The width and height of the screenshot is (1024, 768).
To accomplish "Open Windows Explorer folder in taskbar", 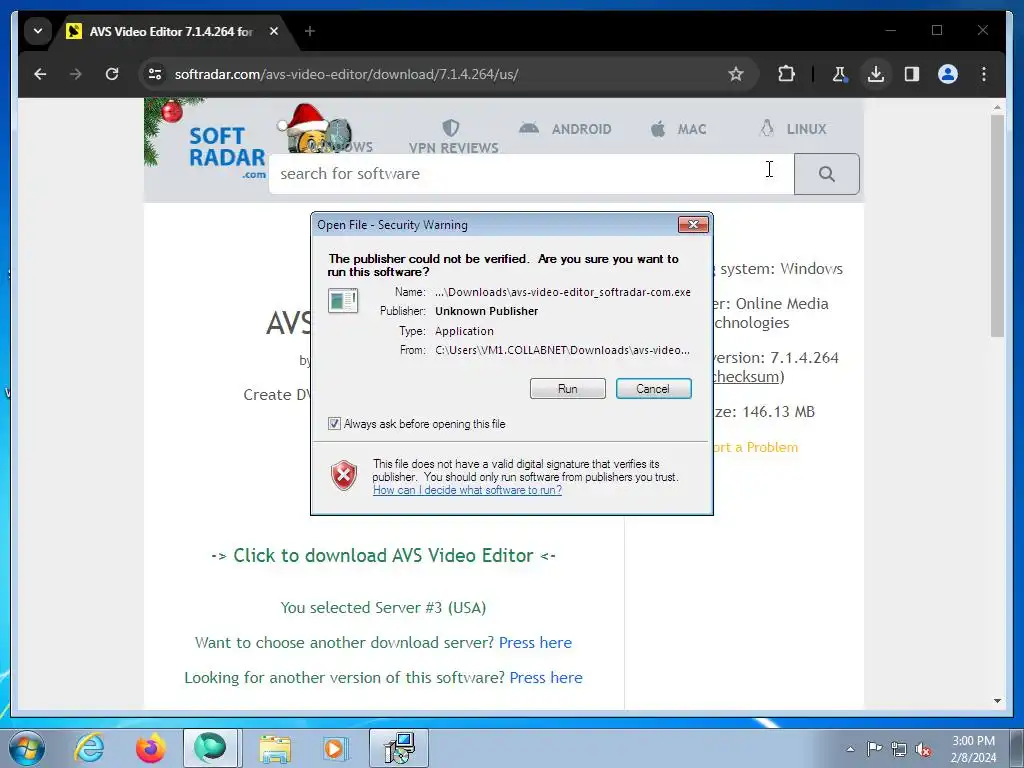I will [x=275, y=748].
